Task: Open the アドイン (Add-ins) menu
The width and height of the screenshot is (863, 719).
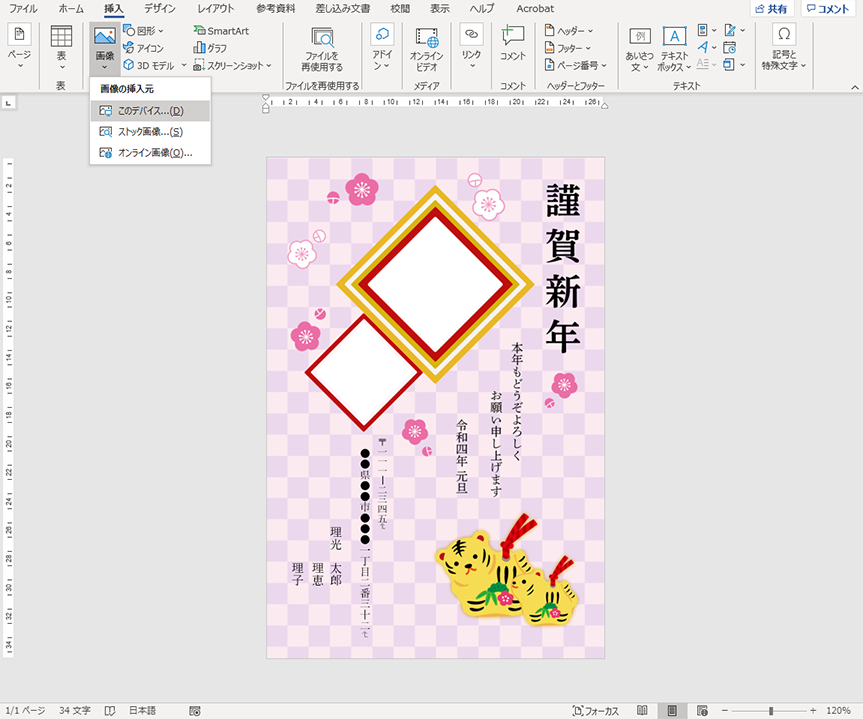Action: (382, 48)
